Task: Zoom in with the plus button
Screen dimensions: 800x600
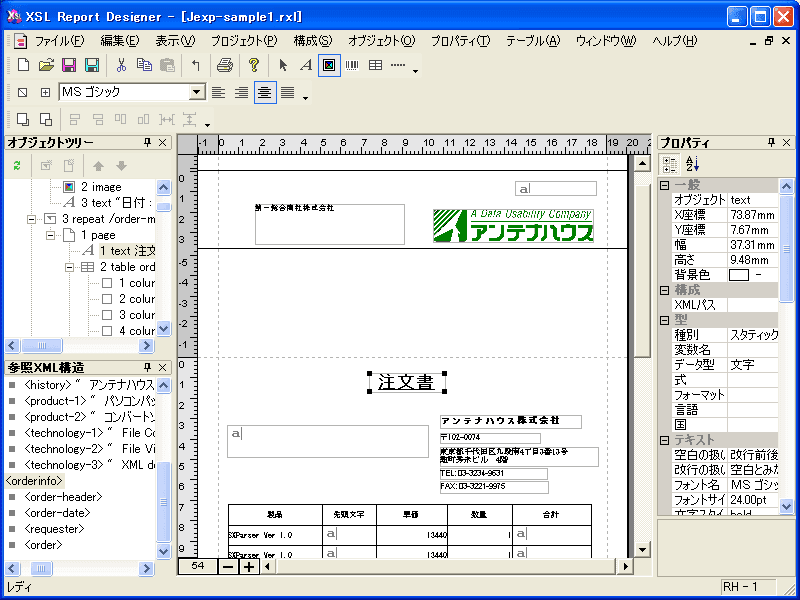Action: pyautogui.click(x=249, y=566)
